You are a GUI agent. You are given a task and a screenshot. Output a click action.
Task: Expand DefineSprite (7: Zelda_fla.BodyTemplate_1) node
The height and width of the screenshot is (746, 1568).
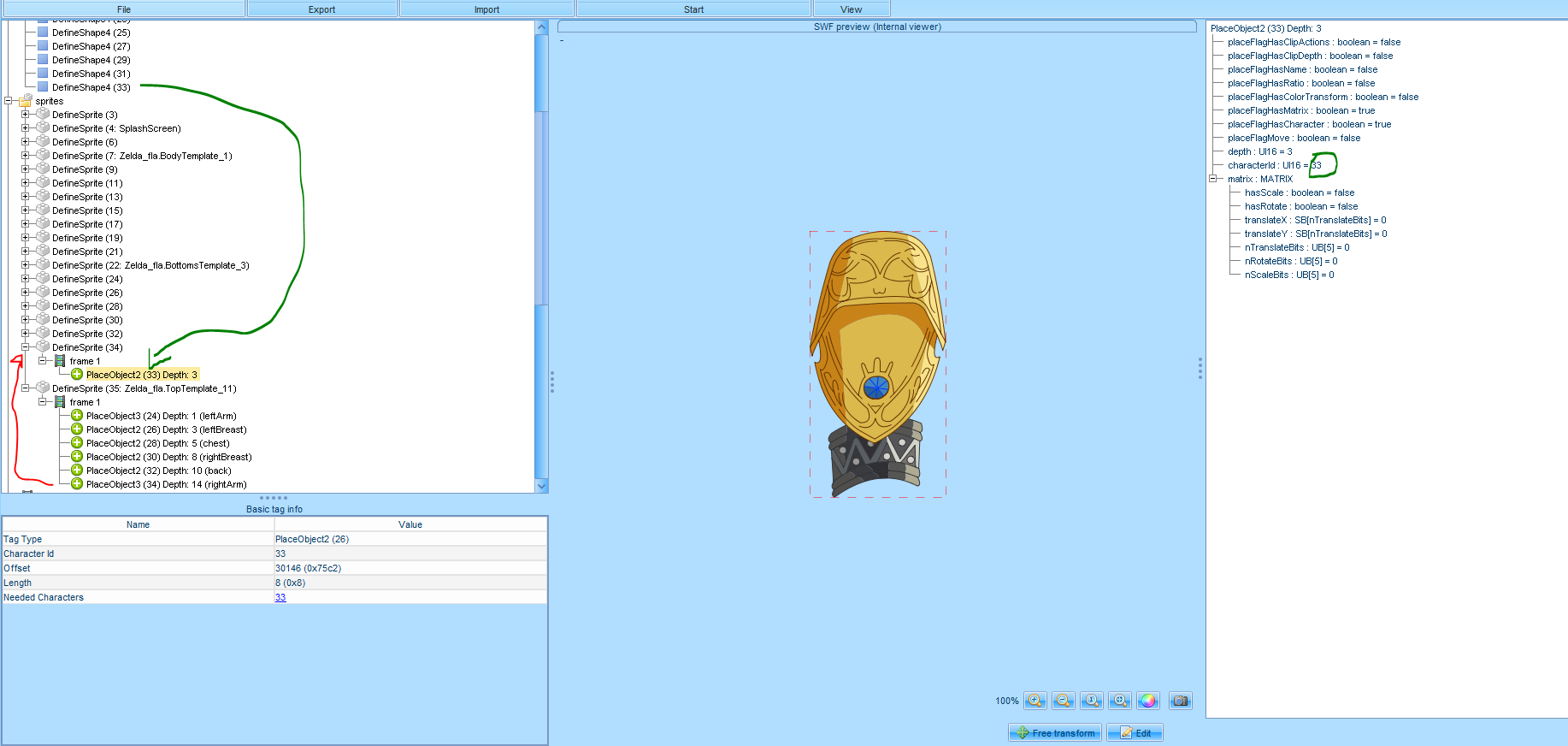26,156
